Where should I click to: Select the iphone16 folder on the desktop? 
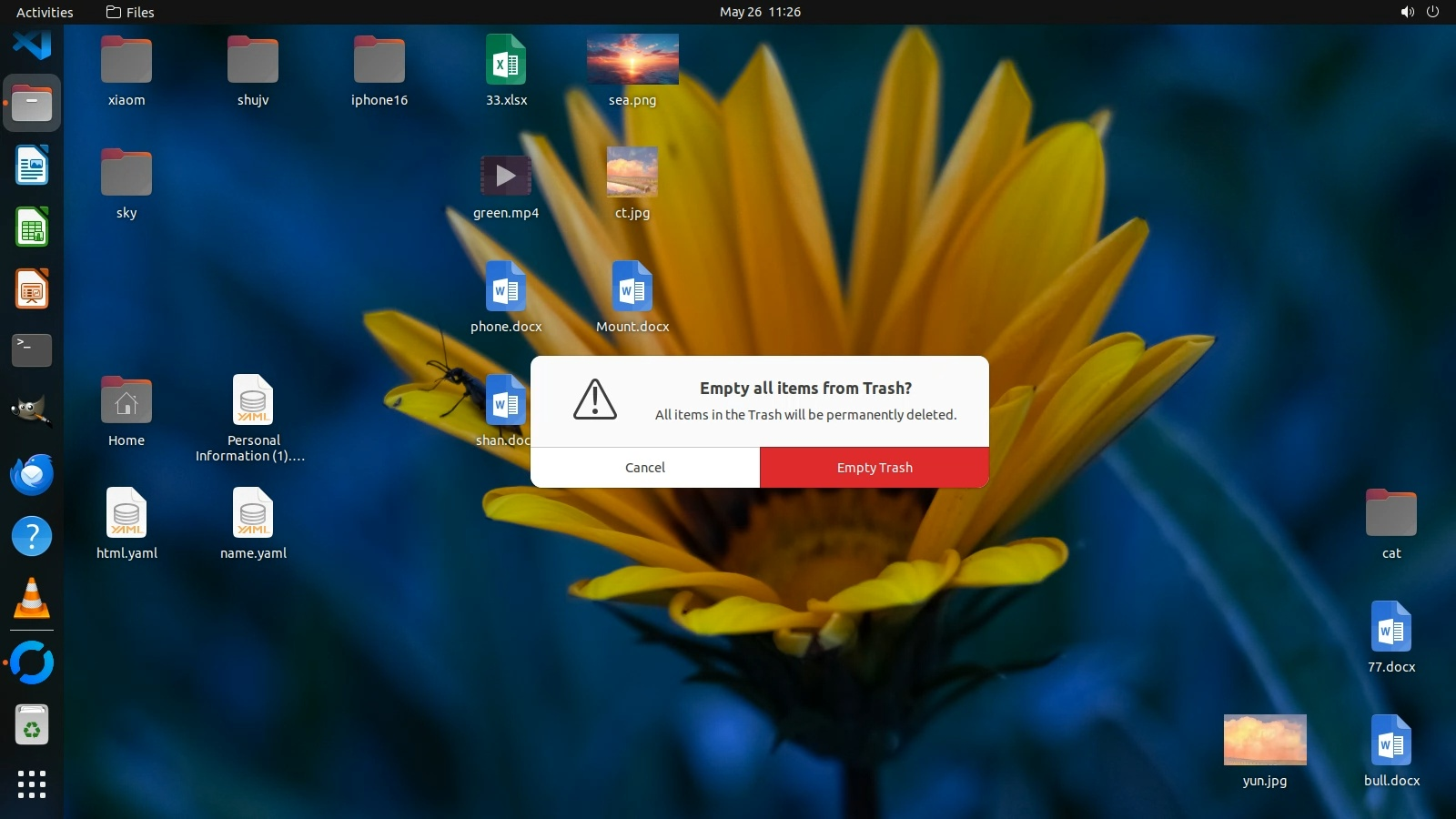coord(379,60)
